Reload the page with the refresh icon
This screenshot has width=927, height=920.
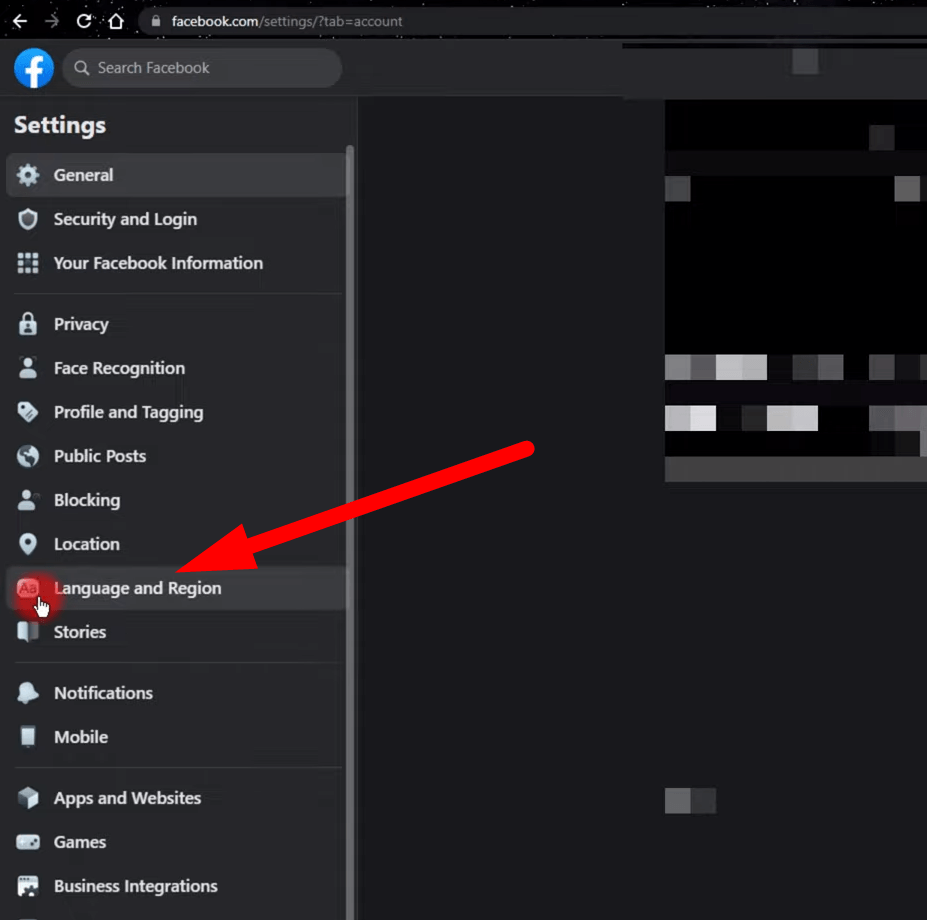point(84,21)
